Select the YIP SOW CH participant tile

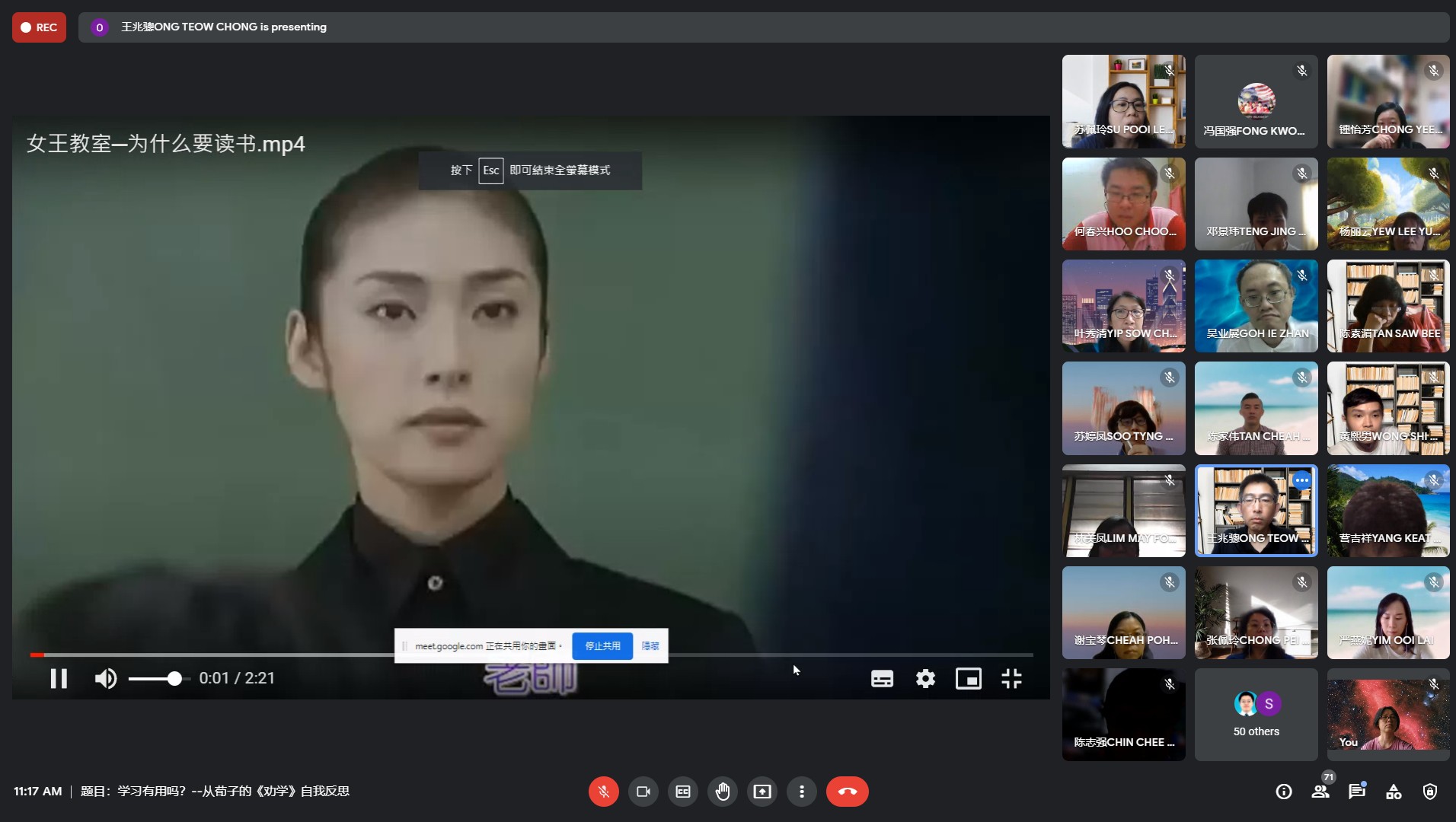[x=1124, y=306]
